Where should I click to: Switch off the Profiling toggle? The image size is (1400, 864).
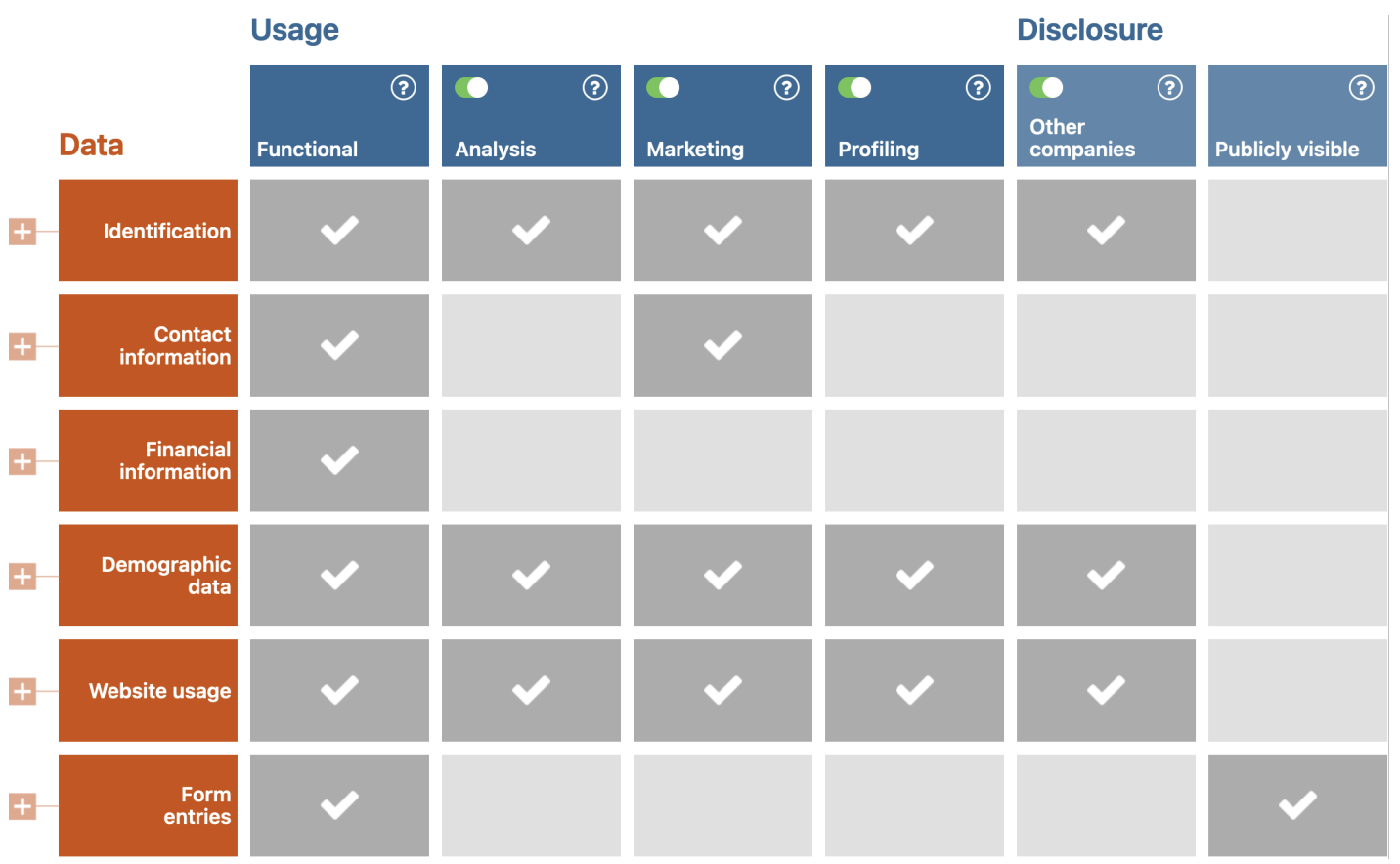coord(854,88)
